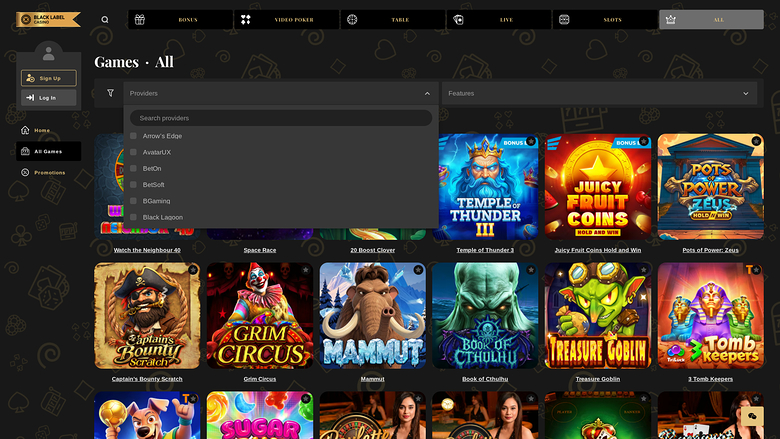This screenshot has width=780, height=439.
Task: Favorite Book of Cthulhu star icon
Action: (531, 270)
